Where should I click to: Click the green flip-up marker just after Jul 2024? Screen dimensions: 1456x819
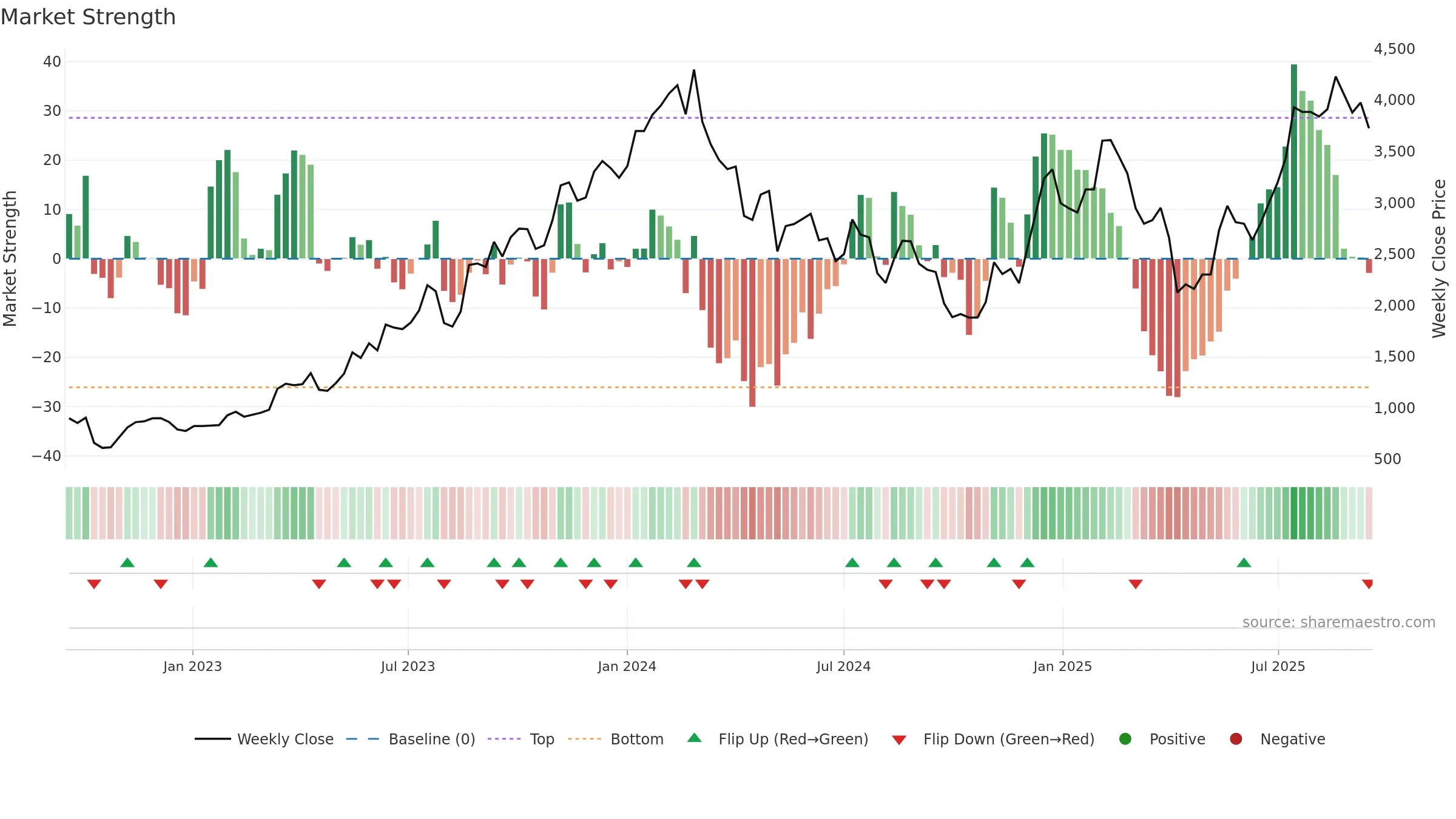(852, 562)
